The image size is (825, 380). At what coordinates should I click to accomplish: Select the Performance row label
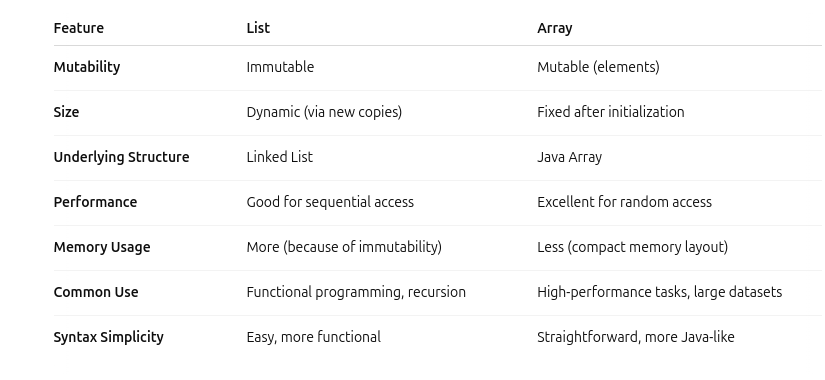pyautogui.click(x=95, y=202)
